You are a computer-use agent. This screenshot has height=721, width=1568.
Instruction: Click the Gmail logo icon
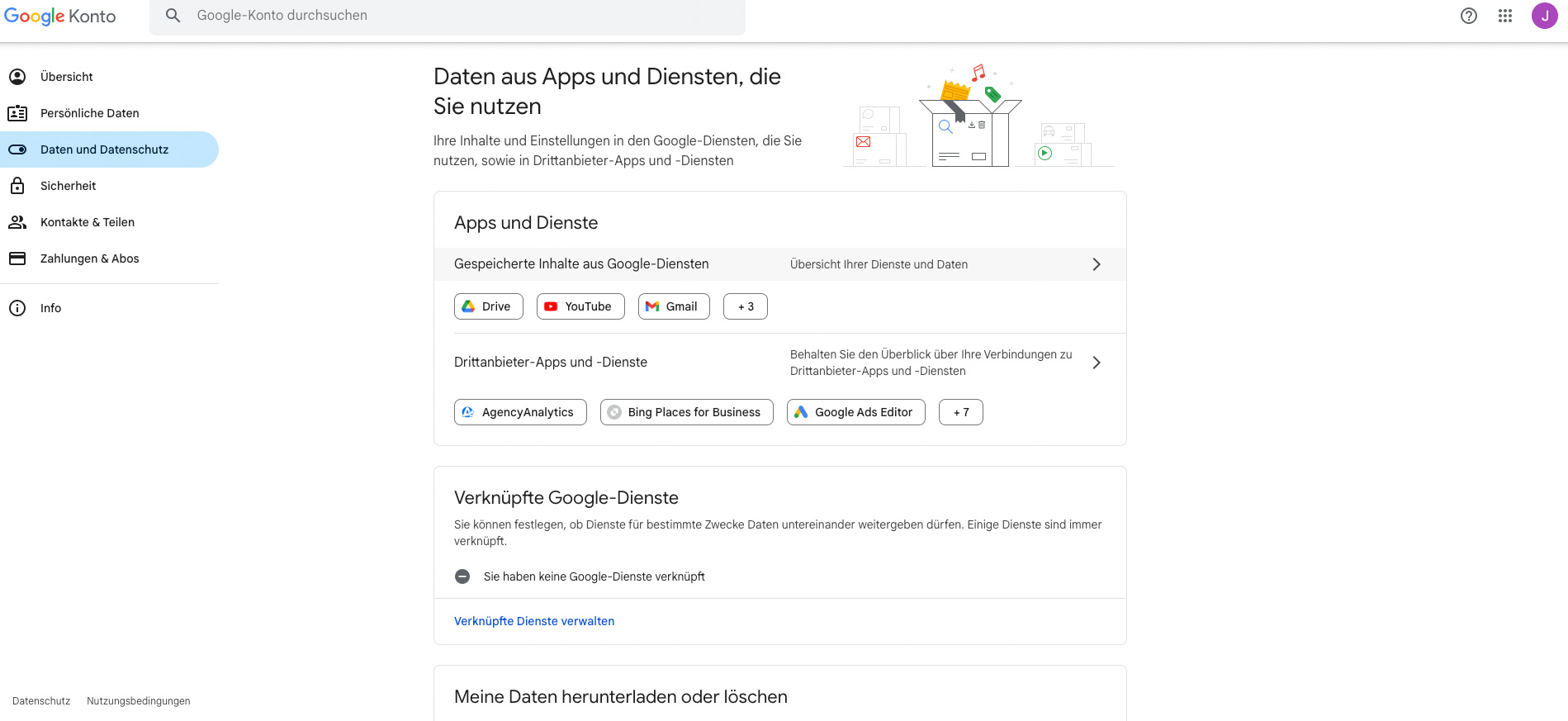click(652, 306)
